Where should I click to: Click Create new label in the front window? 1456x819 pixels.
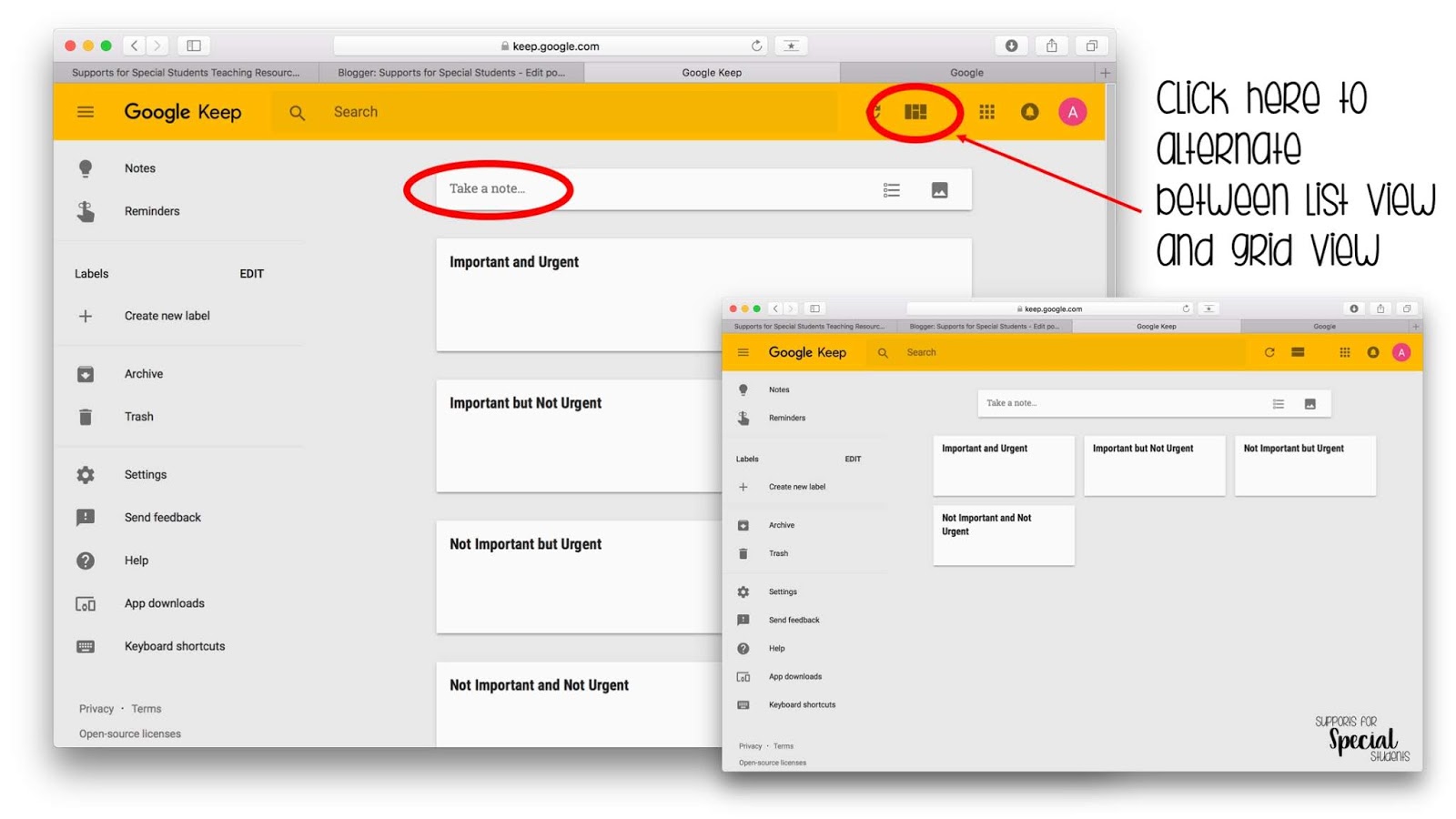click(x=797, y=488)
